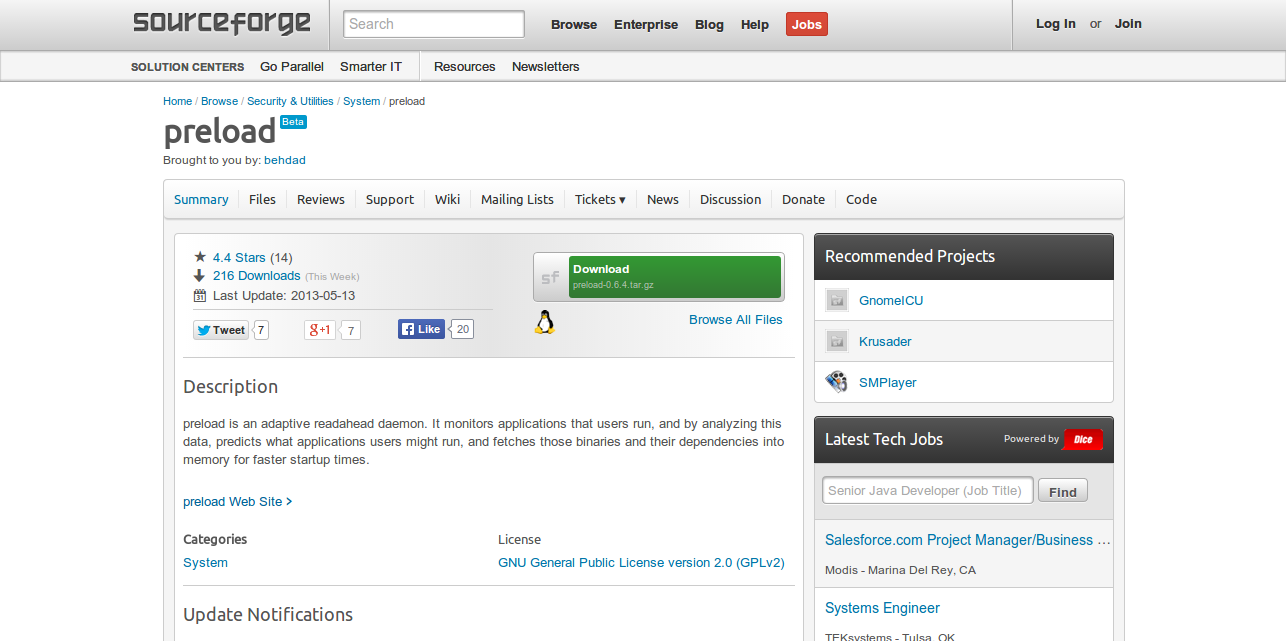Image resolution: width=1286 pixels, height=641 pixels.
Task: Click the calendar icon beside Last Update
Action: pyautogui.click(x=200, y=296)
